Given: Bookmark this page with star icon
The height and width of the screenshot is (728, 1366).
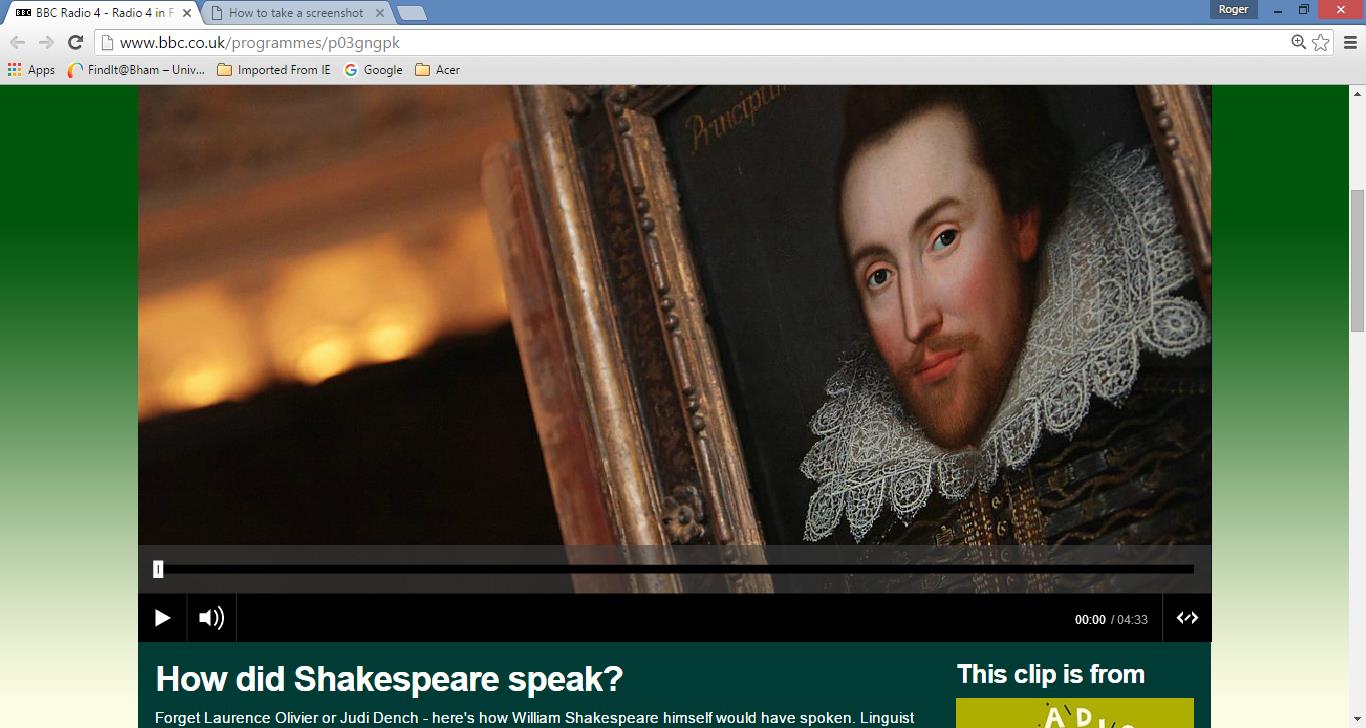Looking at the screenshot, I should [x=1321, y=42].
